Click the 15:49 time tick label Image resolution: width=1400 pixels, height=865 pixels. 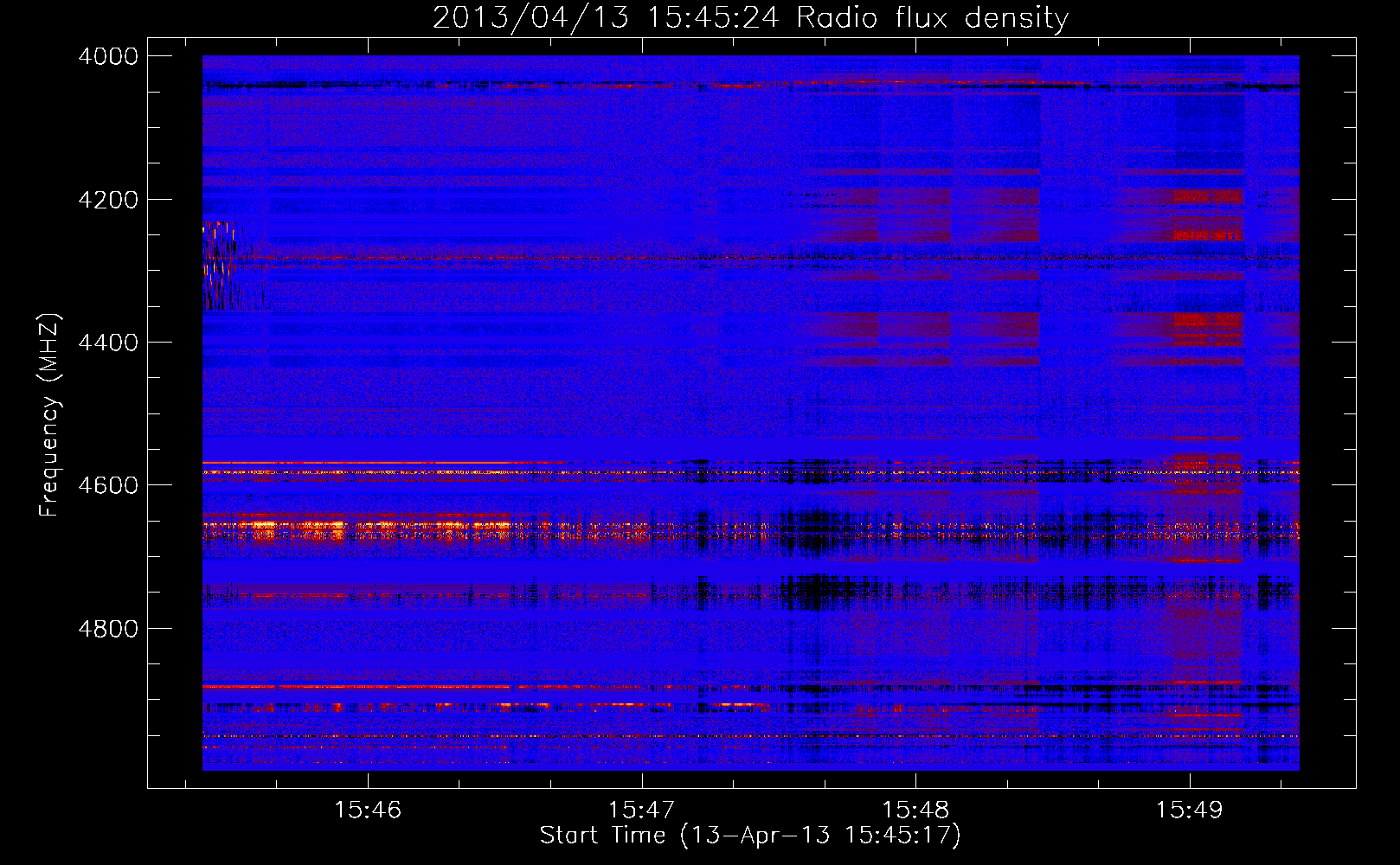point(1190,810)
